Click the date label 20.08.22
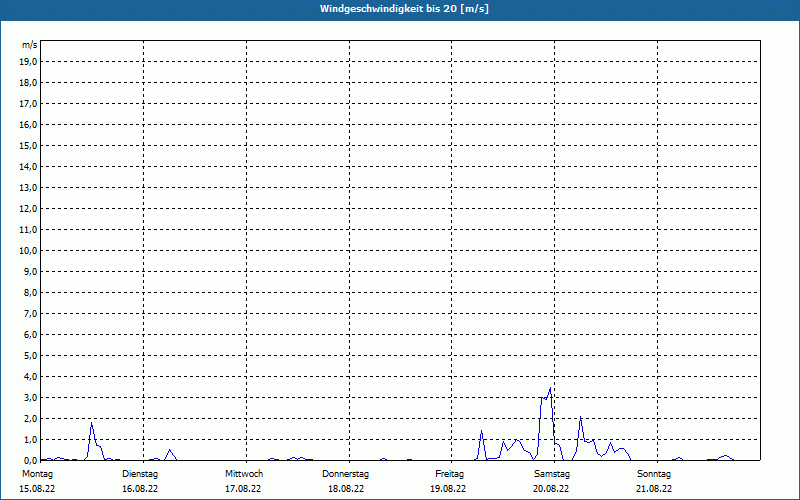Viewport: 800px width, 500px height. (x=551, y=489)
